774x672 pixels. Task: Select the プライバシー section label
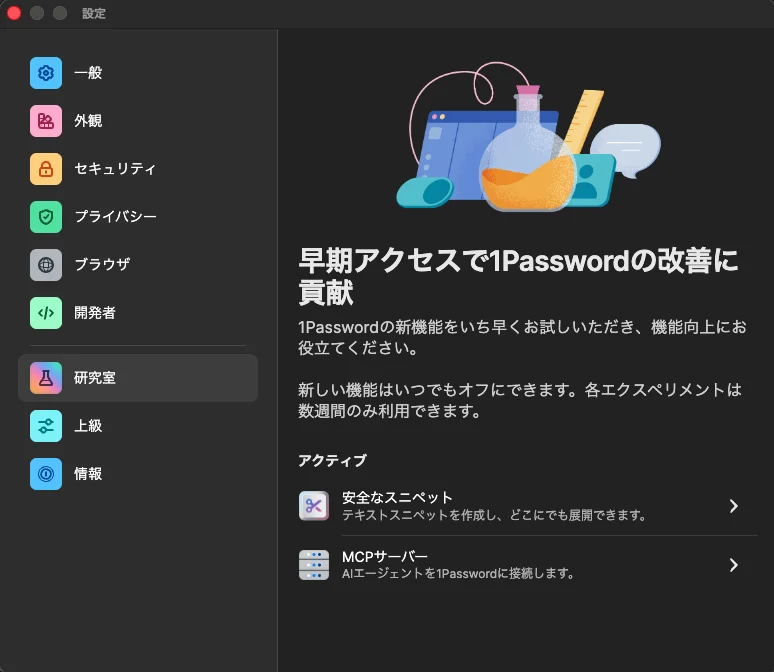click(x=116, y=217)
